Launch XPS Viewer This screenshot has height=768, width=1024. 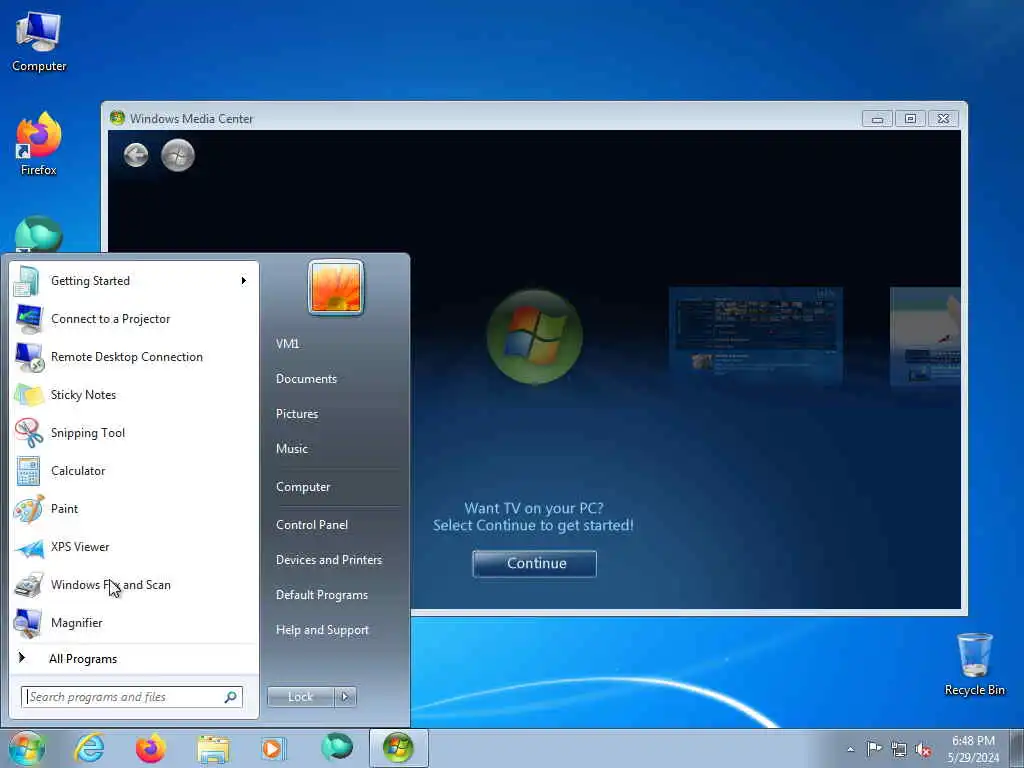[x=134, y=547]
